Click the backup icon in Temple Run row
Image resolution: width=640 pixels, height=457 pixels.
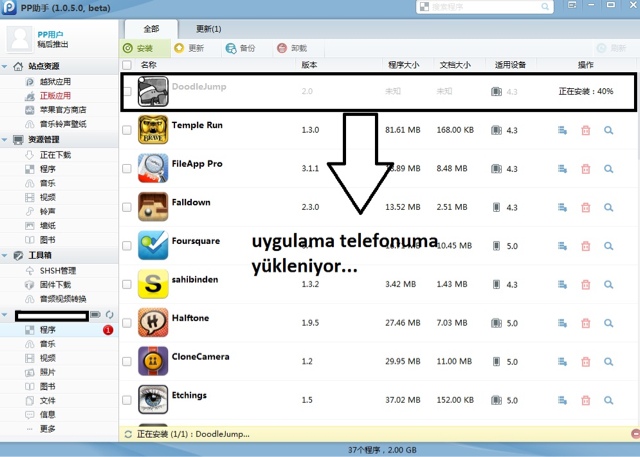pos(562,130)
